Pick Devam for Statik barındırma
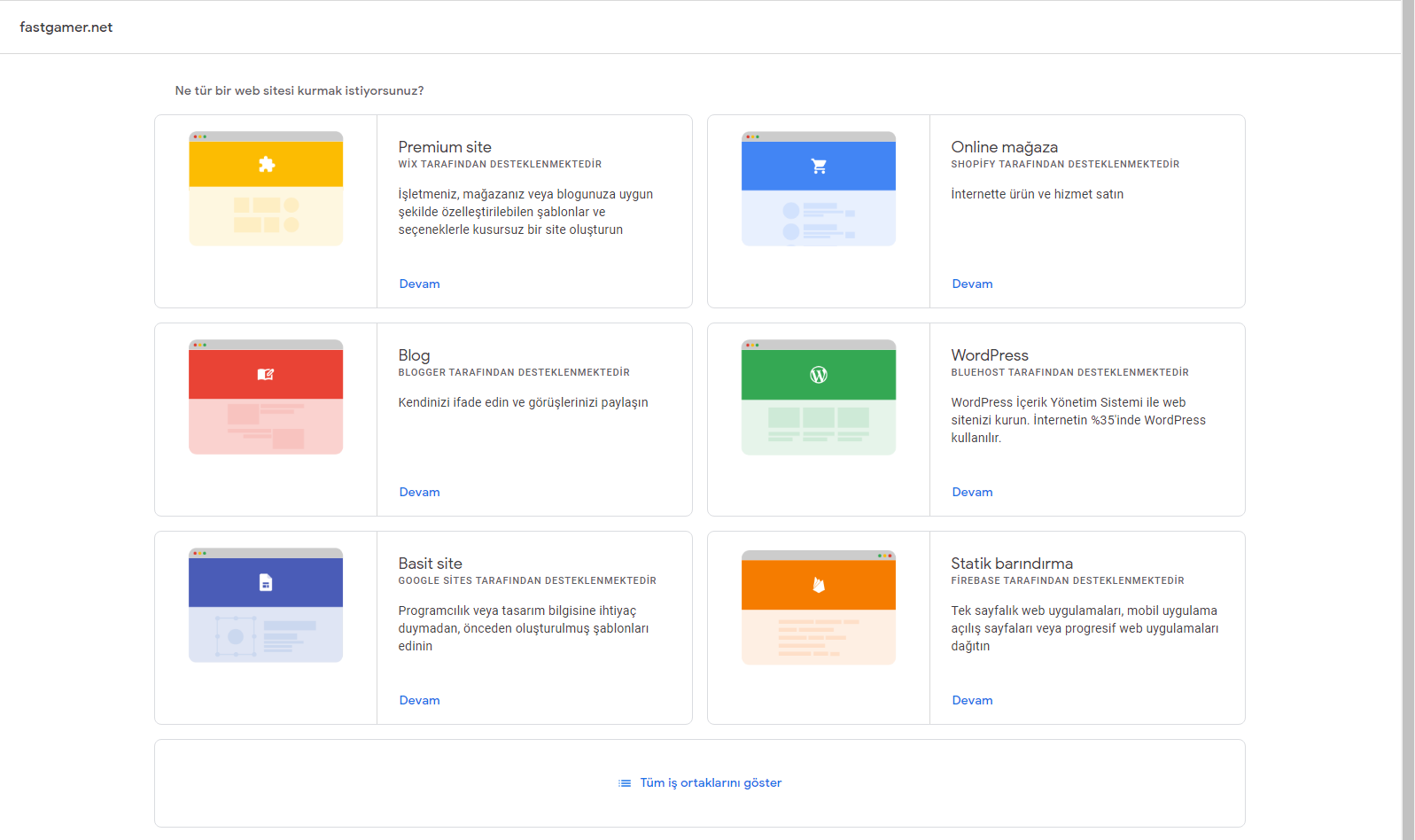 pos(972,700)
